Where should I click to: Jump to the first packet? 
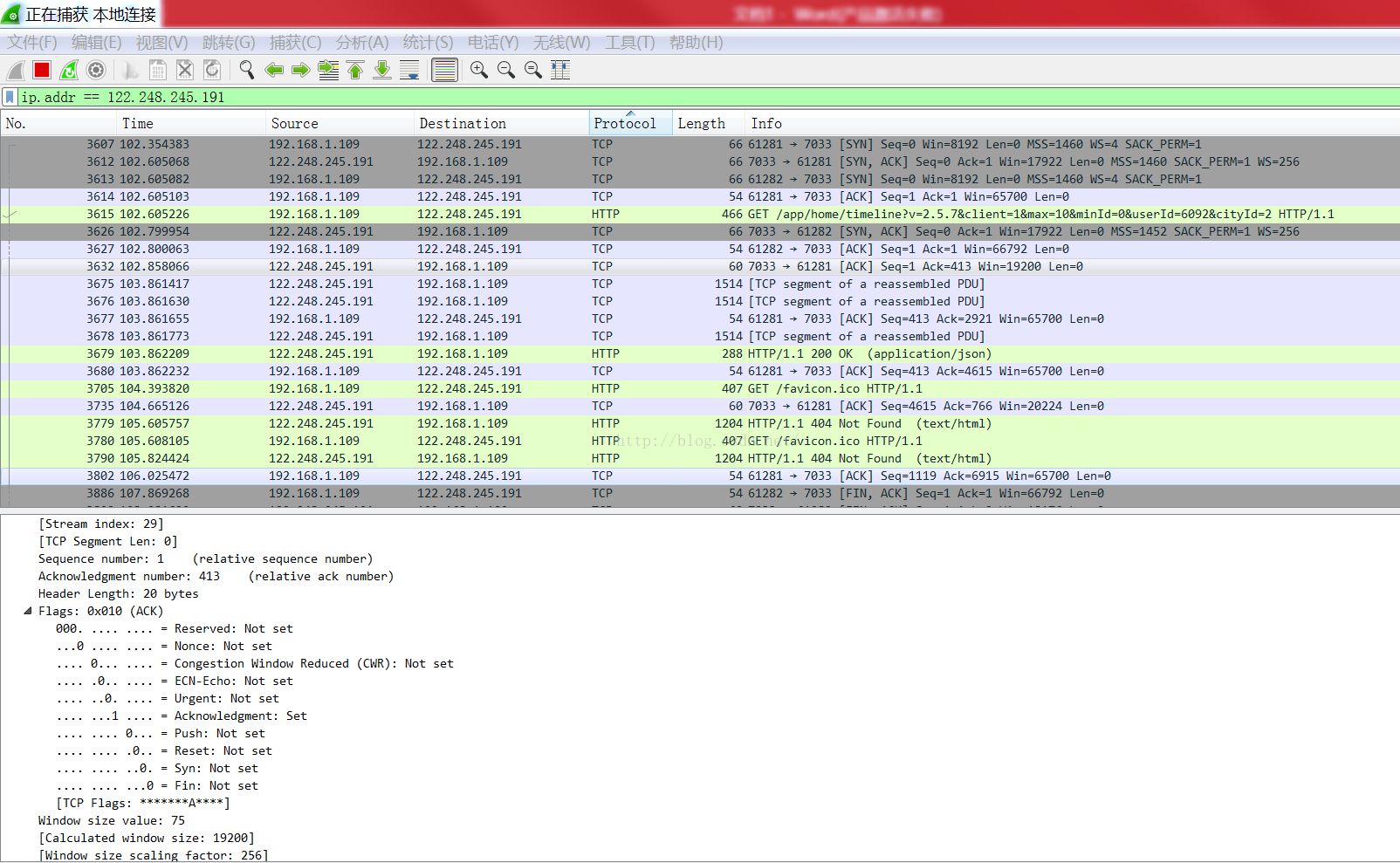tap(355, 70)
